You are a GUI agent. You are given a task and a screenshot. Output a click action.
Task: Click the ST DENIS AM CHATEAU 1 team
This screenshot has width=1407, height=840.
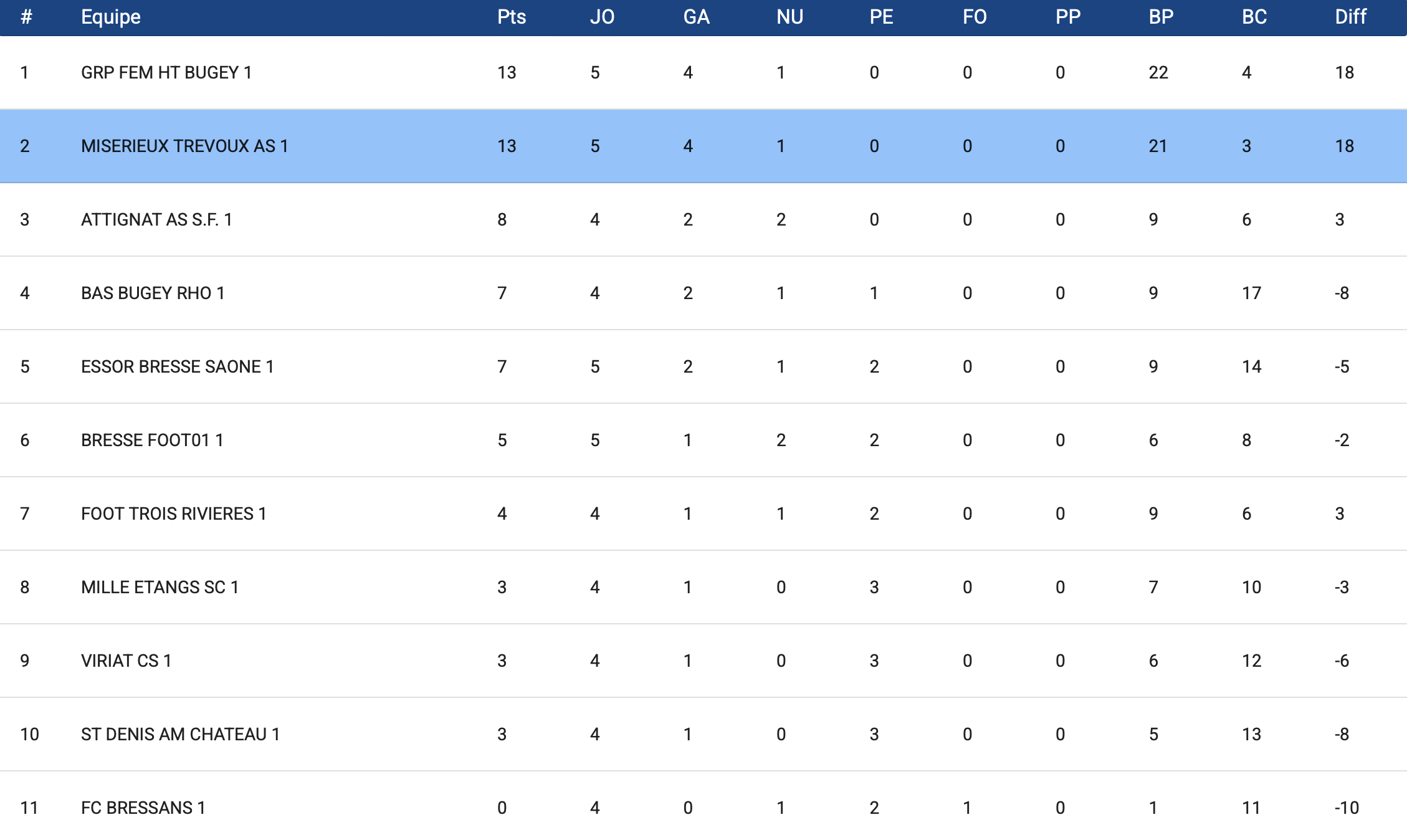180,735
